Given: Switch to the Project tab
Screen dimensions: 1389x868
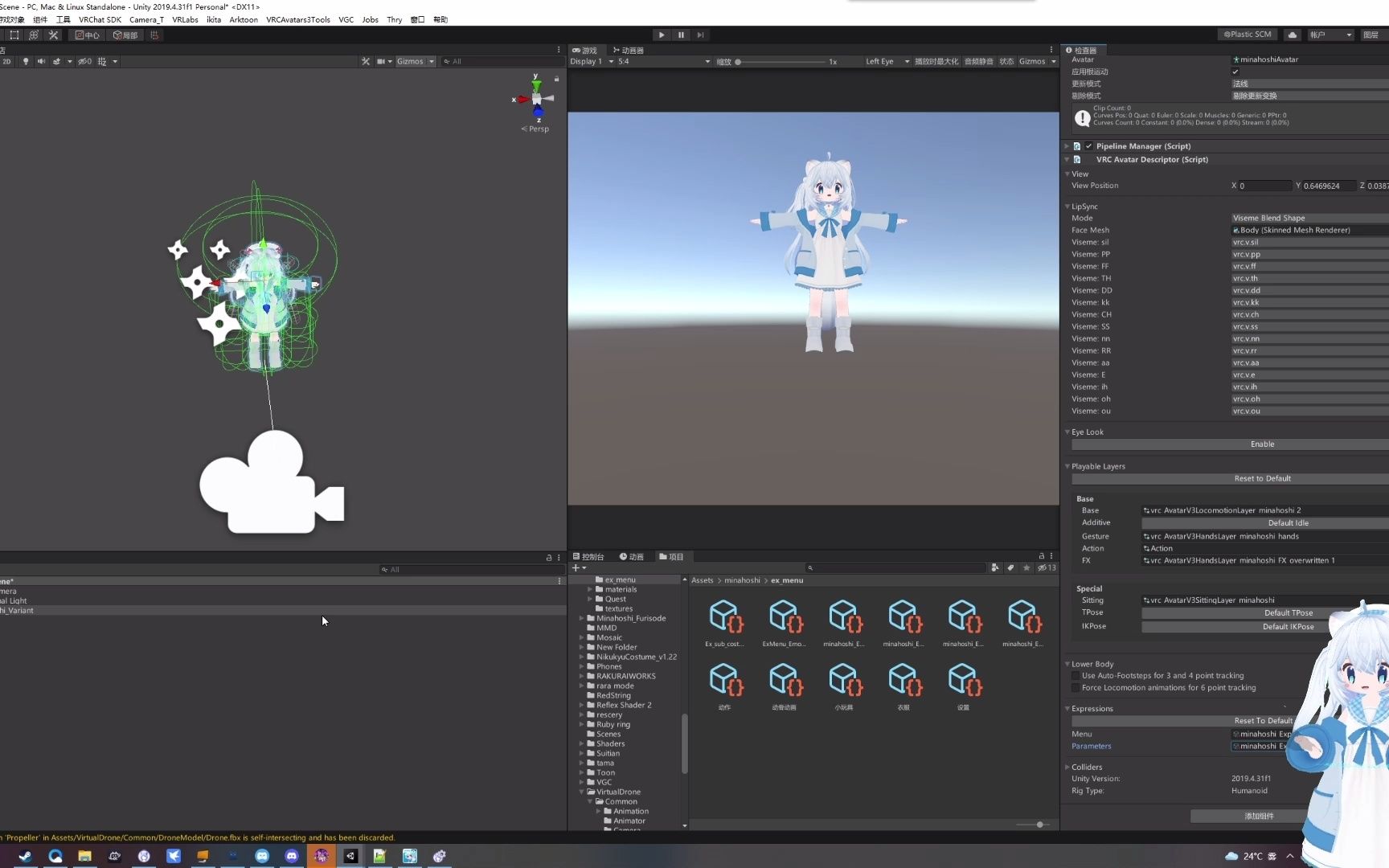Looking at the screenshot, I should (x=671, y=556).
